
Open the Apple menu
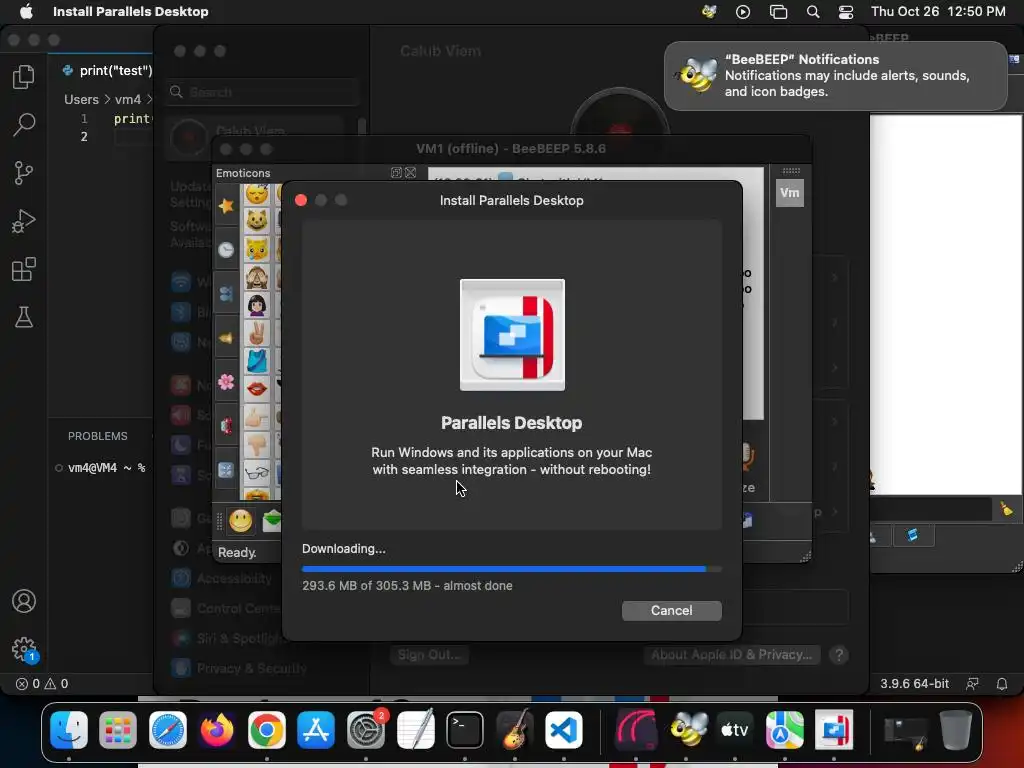[26, 12]
